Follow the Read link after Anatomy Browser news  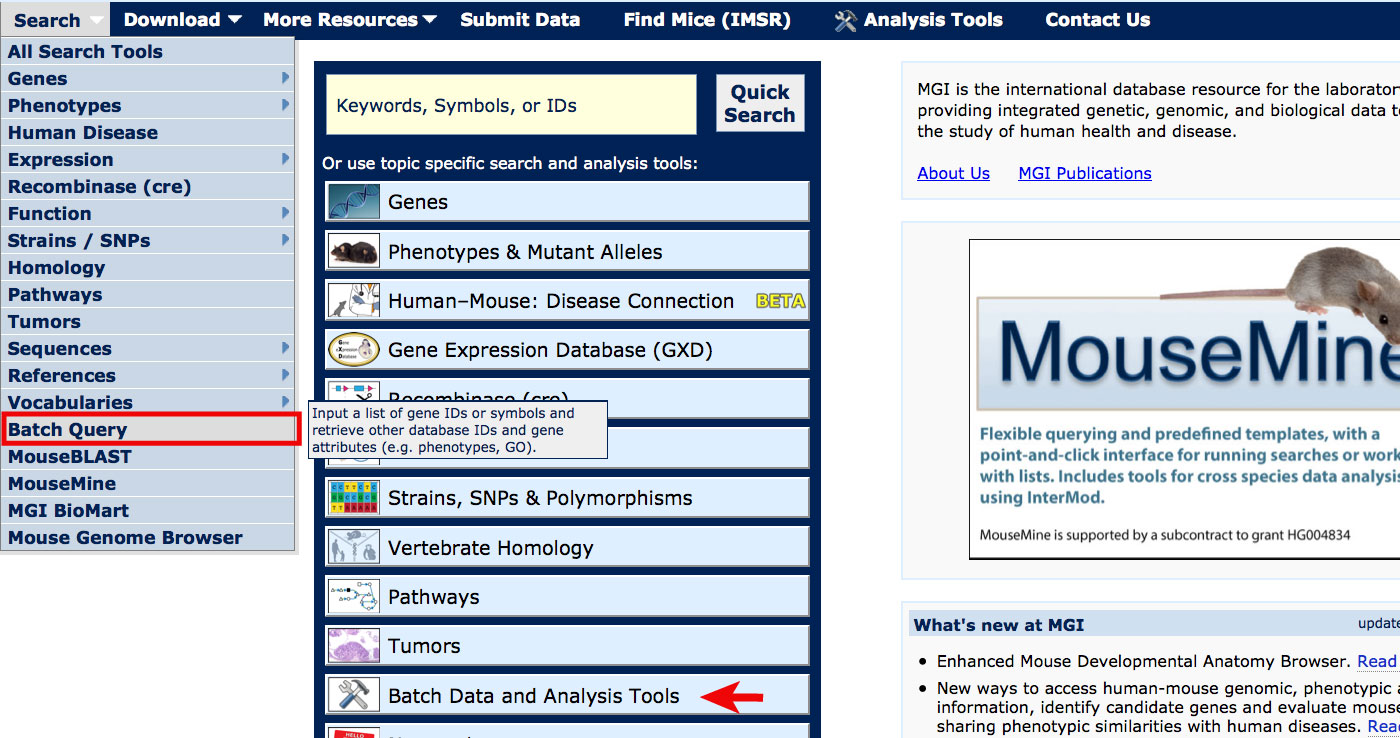click(x=1377, y=661)
